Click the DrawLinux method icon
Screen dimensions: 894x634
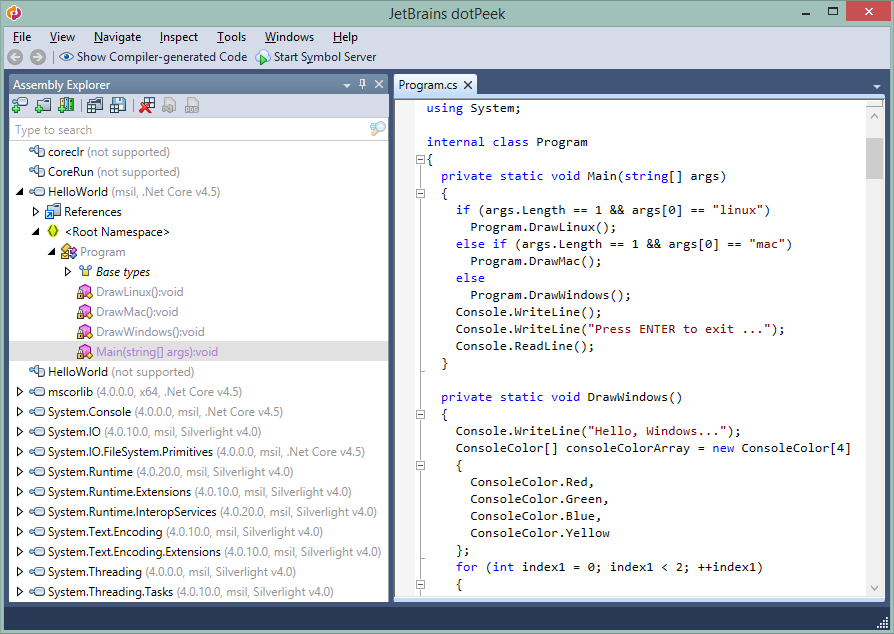pyautogui.click(x=84, y=292)
